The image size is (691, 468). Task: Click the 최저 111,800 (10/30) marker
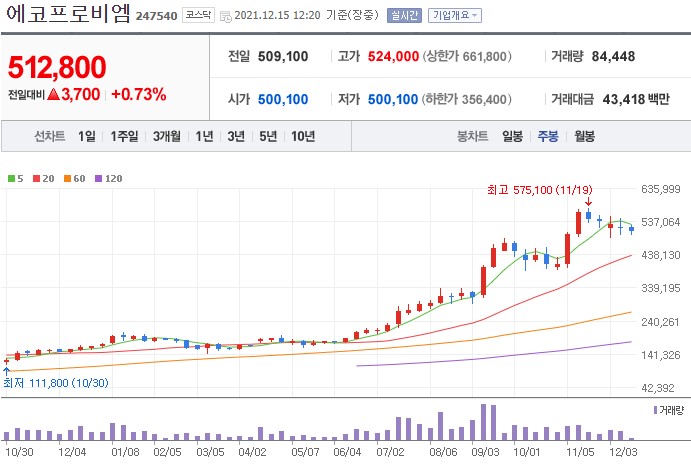(x=56, y=383)
